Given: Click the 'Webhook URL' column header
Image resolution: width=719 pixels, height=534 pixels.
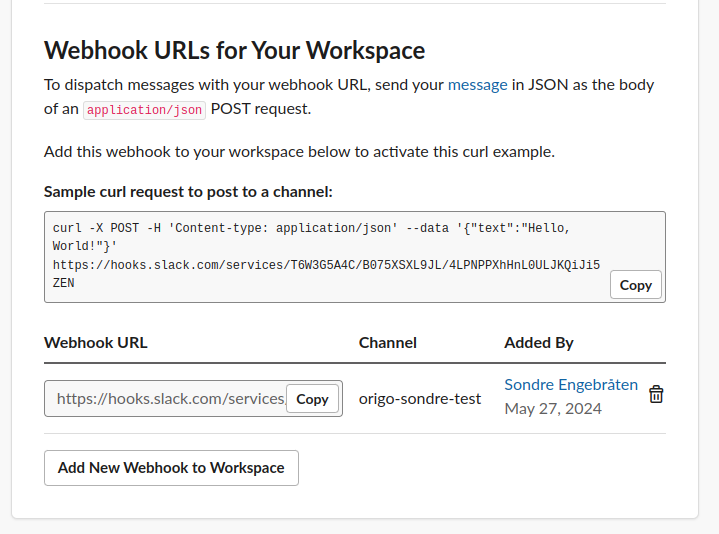Looking at the screenshot, I should pos(96,343).
